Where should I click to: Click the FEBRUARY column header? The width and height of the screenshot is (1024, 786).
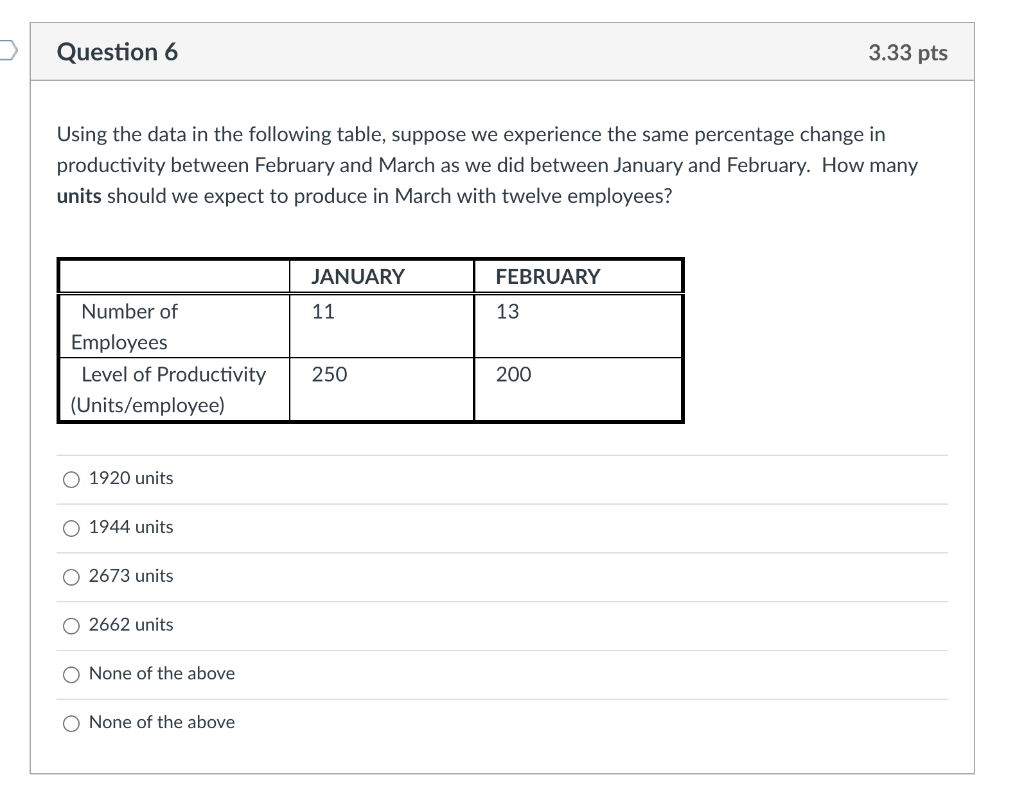pyautogui.click(x=546, y=276)
